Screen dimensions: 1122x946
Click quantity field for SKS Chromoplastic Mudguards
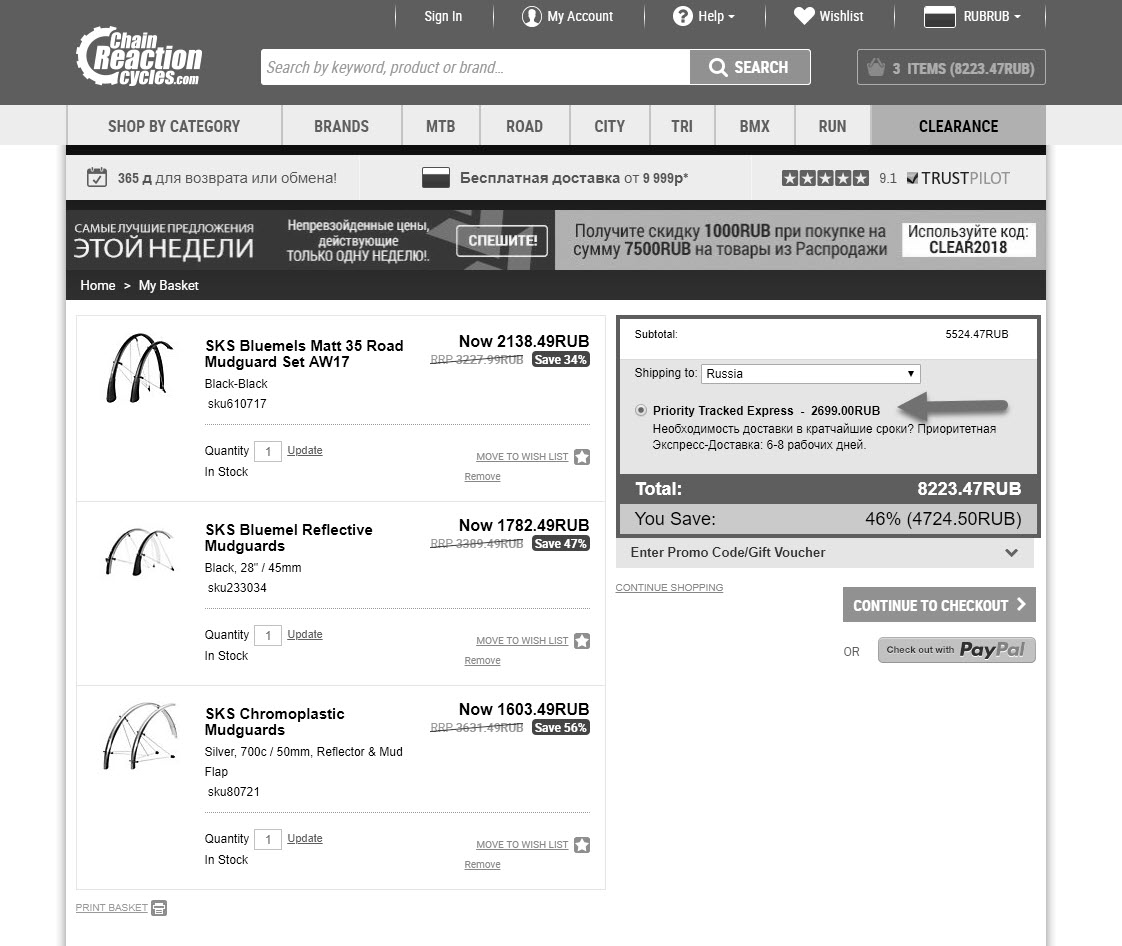pos(268,839)
